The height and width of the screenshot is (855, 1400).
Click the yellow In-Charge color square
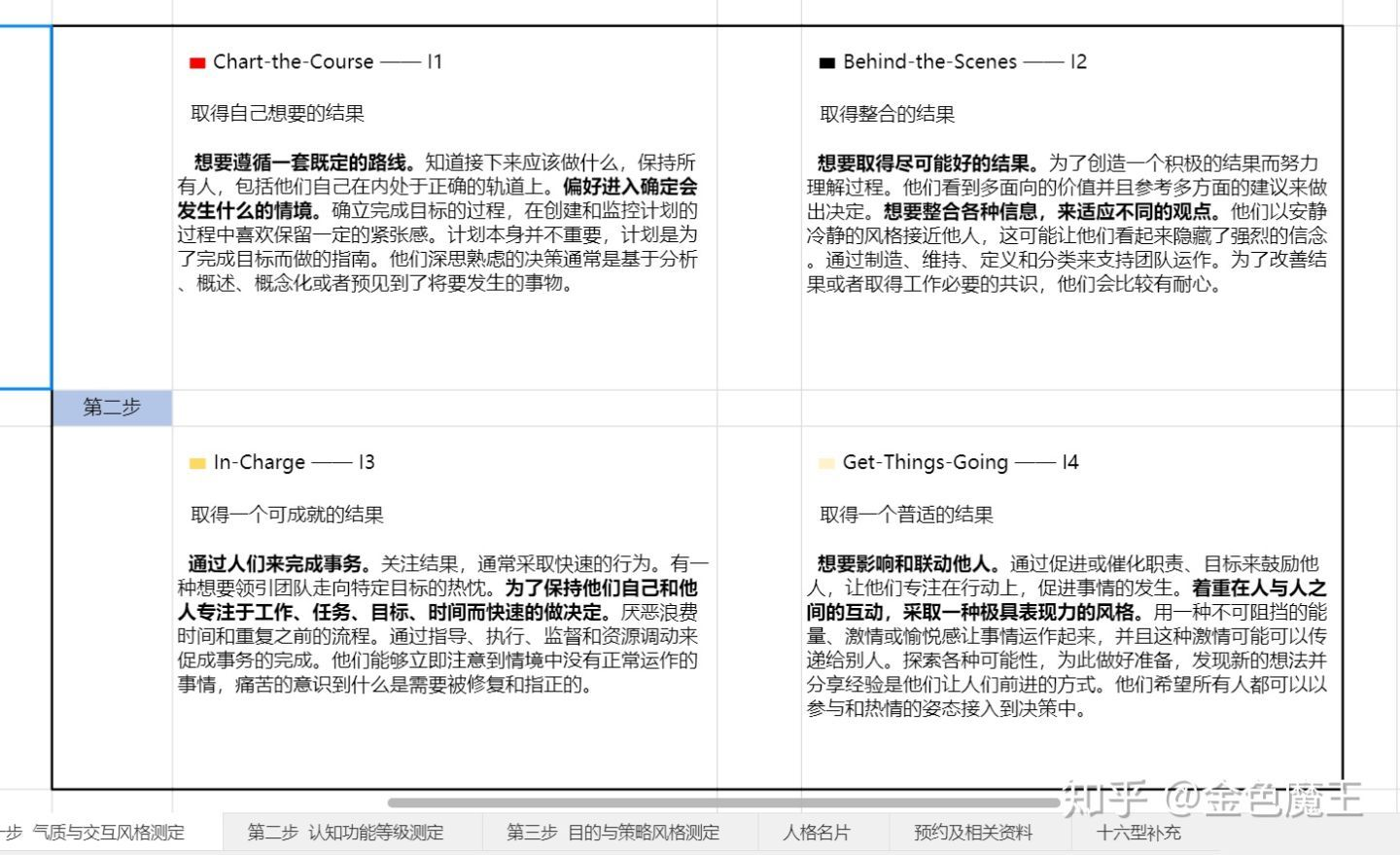tap(197, 464)
